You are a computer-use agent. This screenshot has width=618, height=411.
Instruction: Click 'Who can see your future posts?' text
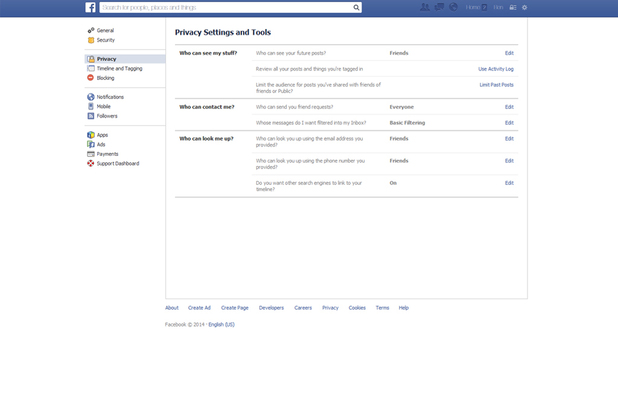291,53
